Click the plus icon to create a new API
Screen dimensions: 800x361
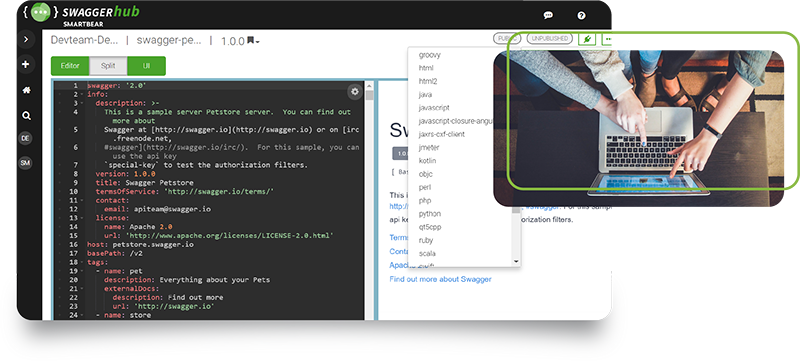click(26, 64)
